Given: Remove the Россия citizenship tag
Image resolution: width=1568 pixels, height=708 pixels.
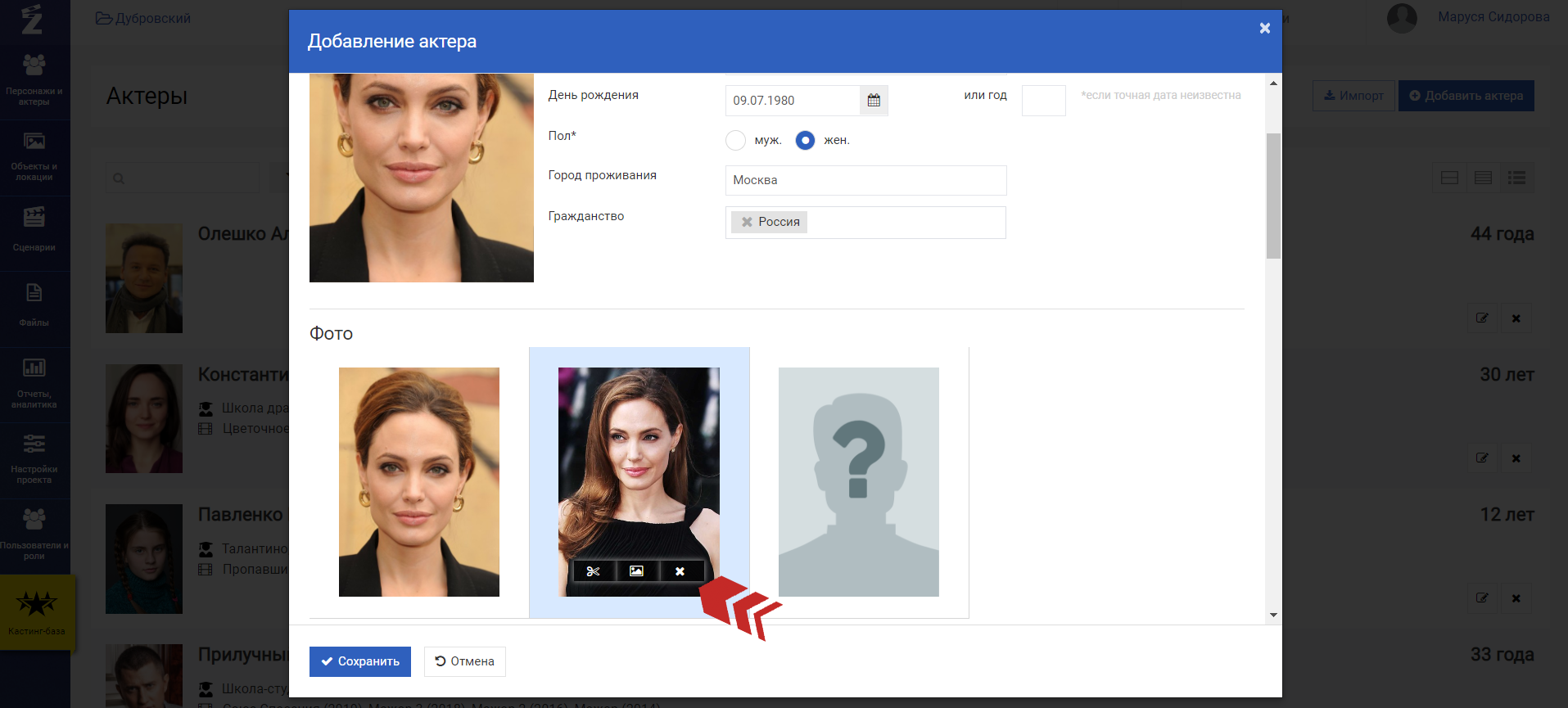Looking at the screenshot, I should pos(747,222).
